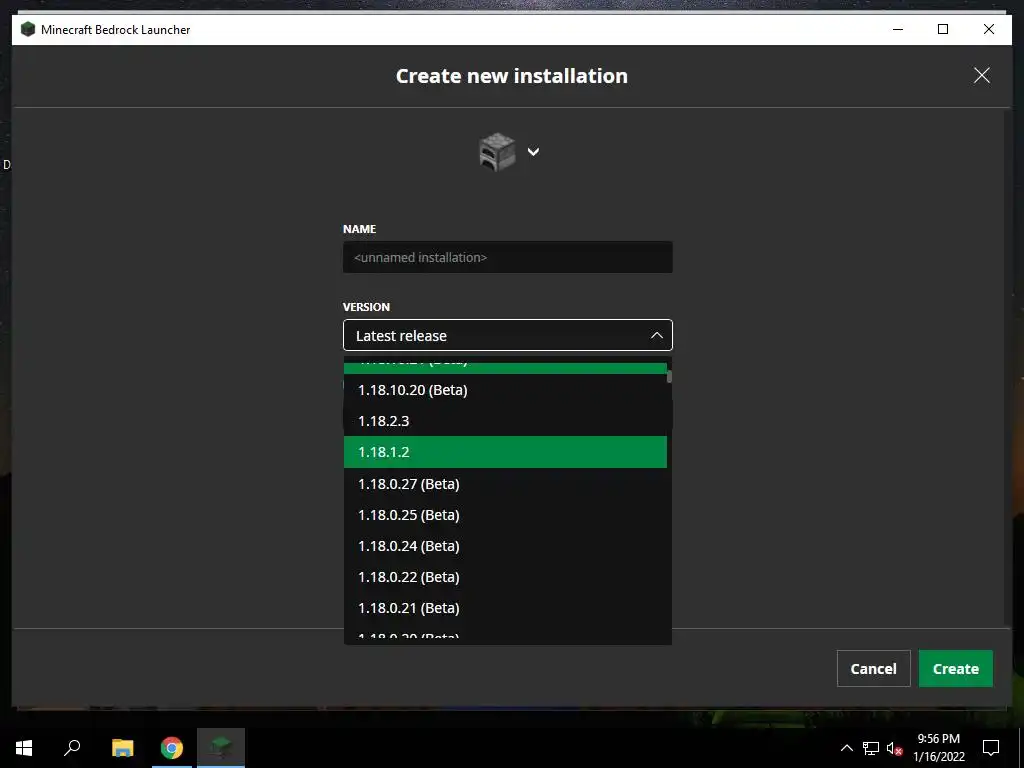
Task: Show hidden system tray icons
Action: tap(846, 748)
